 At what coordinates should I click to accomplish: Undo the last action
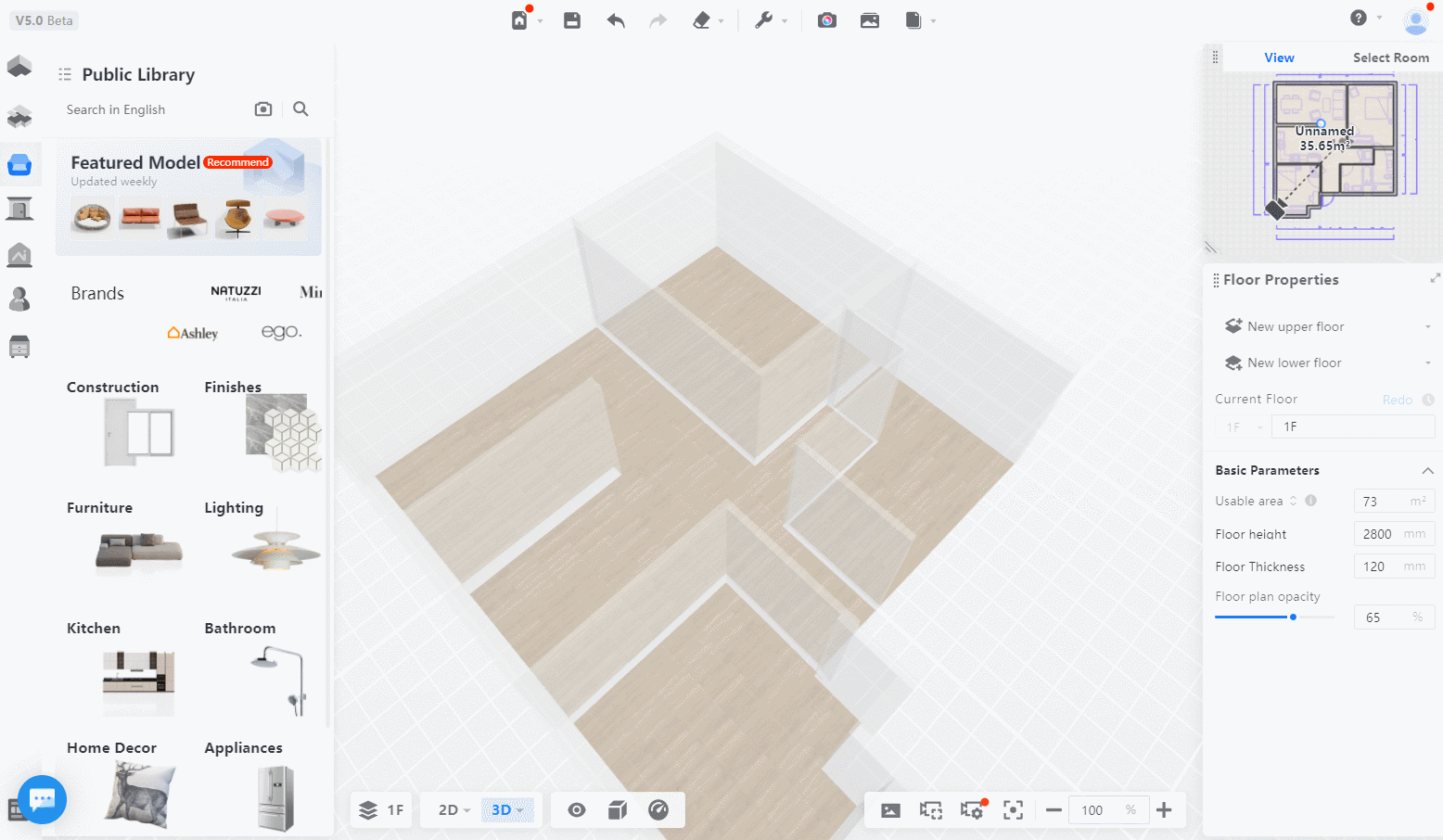616,20
